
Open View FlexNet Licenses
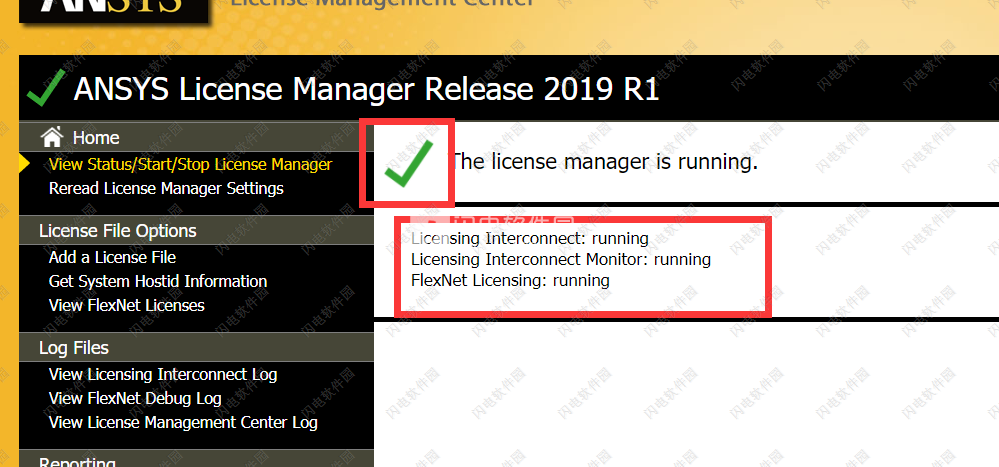pyautogui.click(x=126, y=305)
